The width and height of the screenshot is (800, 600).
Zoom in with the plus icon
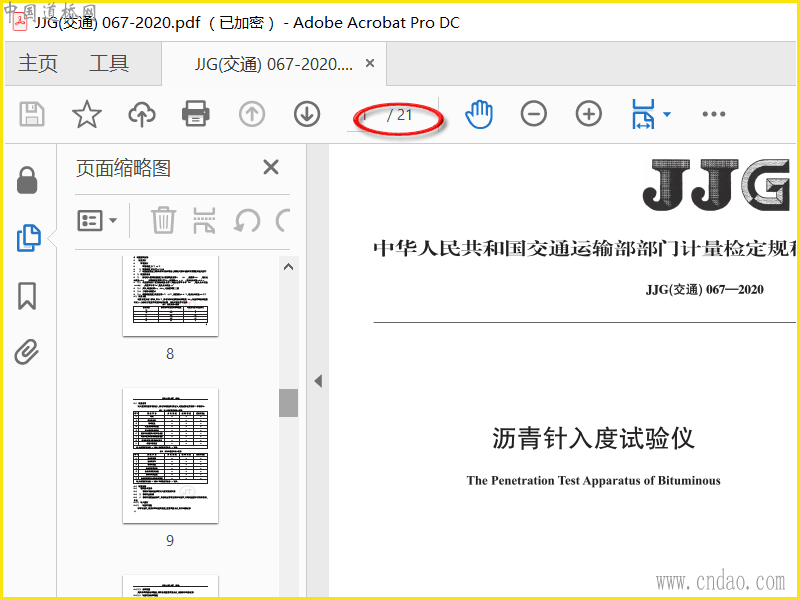click(589, 114)
